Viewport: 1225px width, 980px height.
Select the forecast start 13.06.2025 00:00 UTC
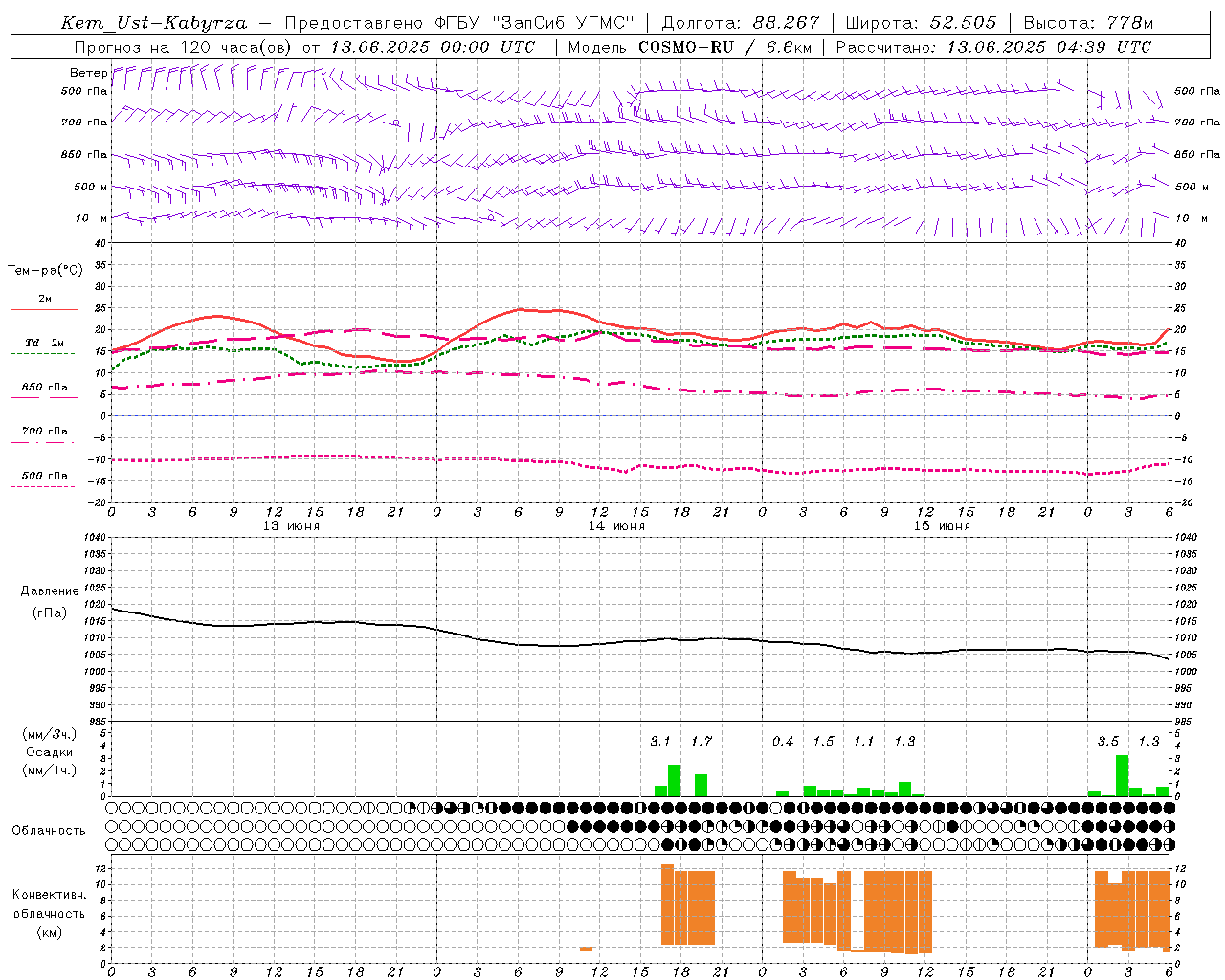click(x=433, y=47)
